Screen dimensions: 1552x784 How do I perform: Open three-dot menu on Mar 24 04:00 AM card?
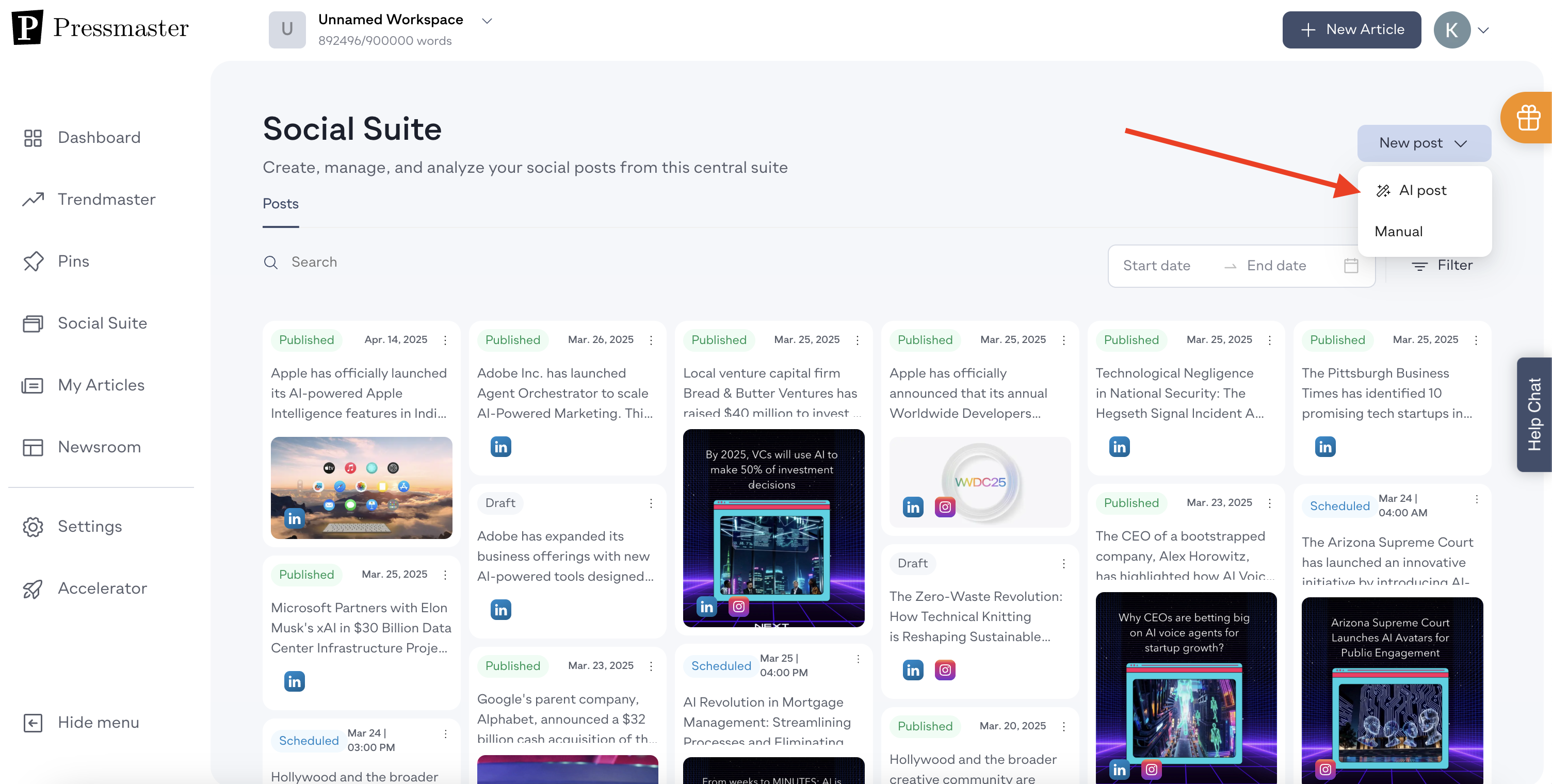[1476, 499]
